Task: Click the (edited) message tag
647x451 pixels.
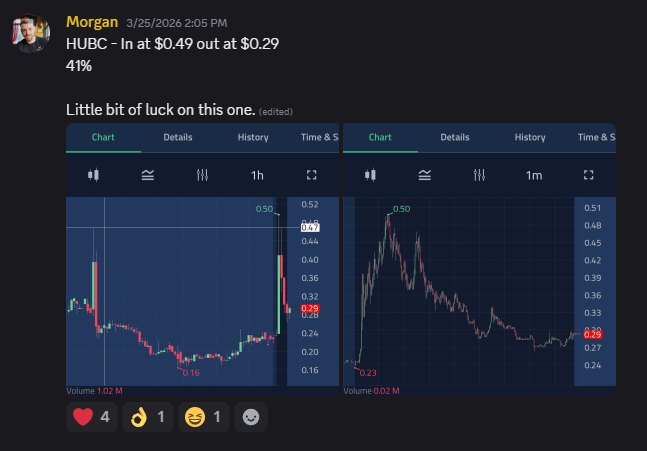Action: tap(276, 112)
